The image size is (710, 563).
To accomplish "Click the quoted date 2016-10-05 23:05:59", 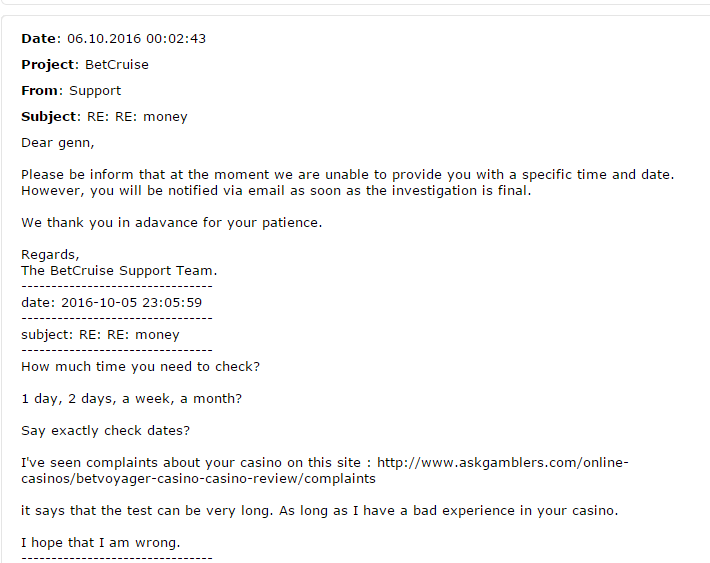I will [132, 303].
